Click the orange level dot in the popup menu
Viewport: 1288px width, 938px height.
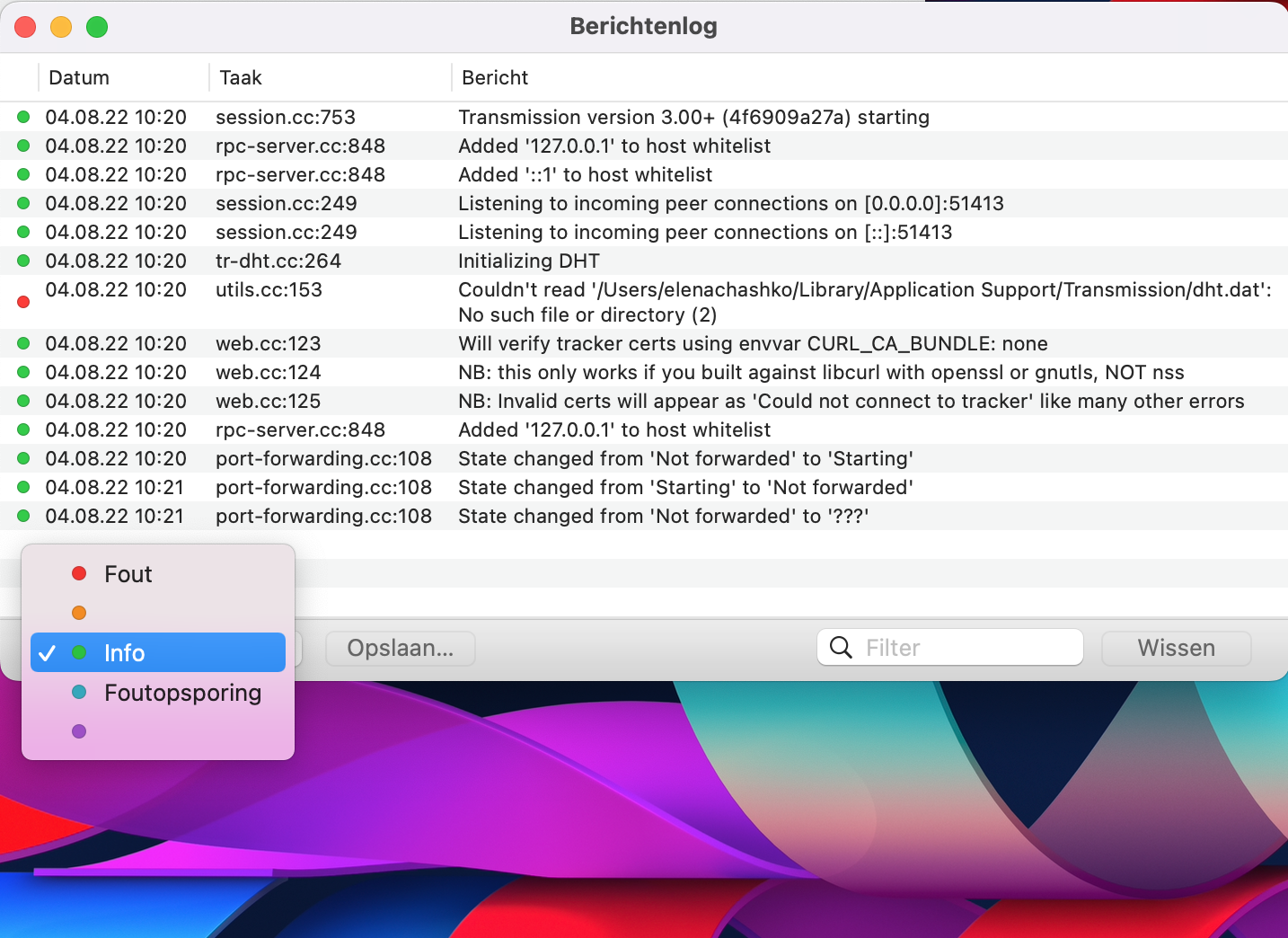point(79,613)
